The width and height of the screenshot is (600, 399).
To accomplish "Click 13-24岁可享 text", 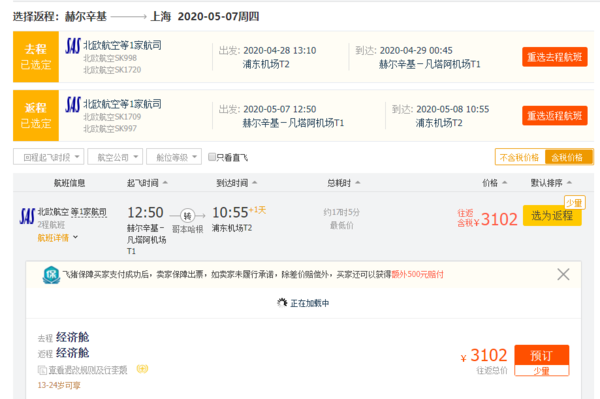I will (x=59, y=385).
